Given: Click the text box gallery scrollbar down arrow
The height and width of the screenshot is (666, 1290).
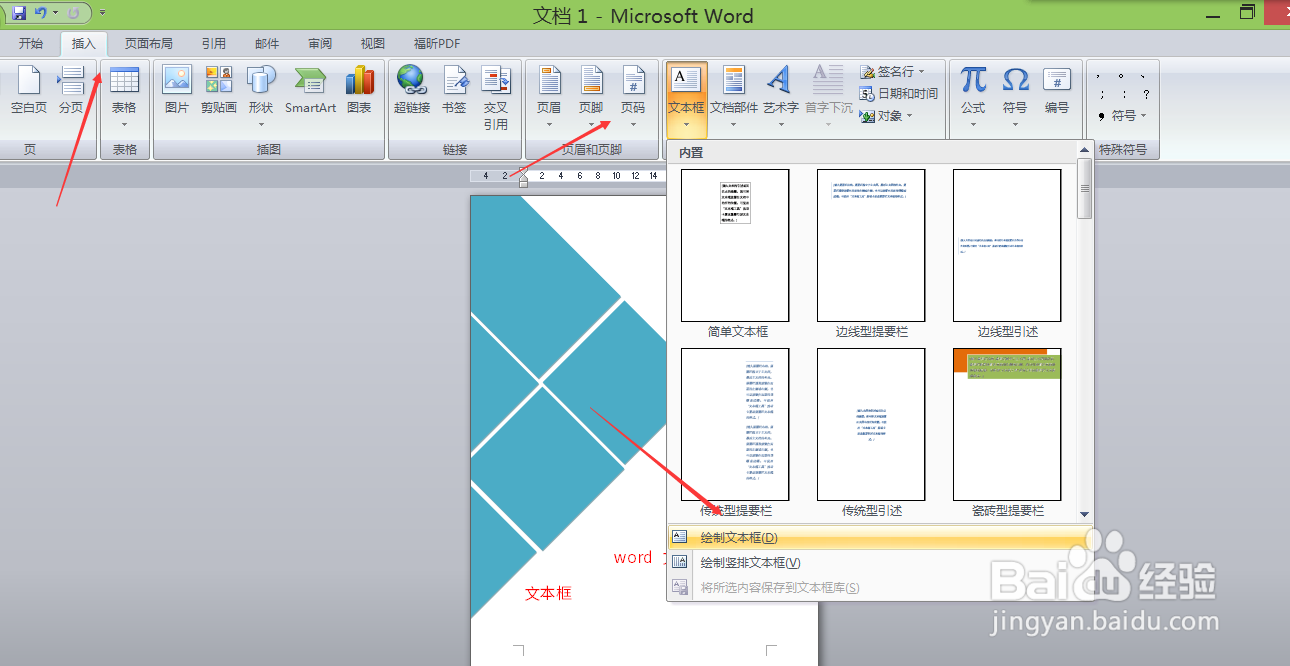Looking at the screenshot, I should 1084,514.
